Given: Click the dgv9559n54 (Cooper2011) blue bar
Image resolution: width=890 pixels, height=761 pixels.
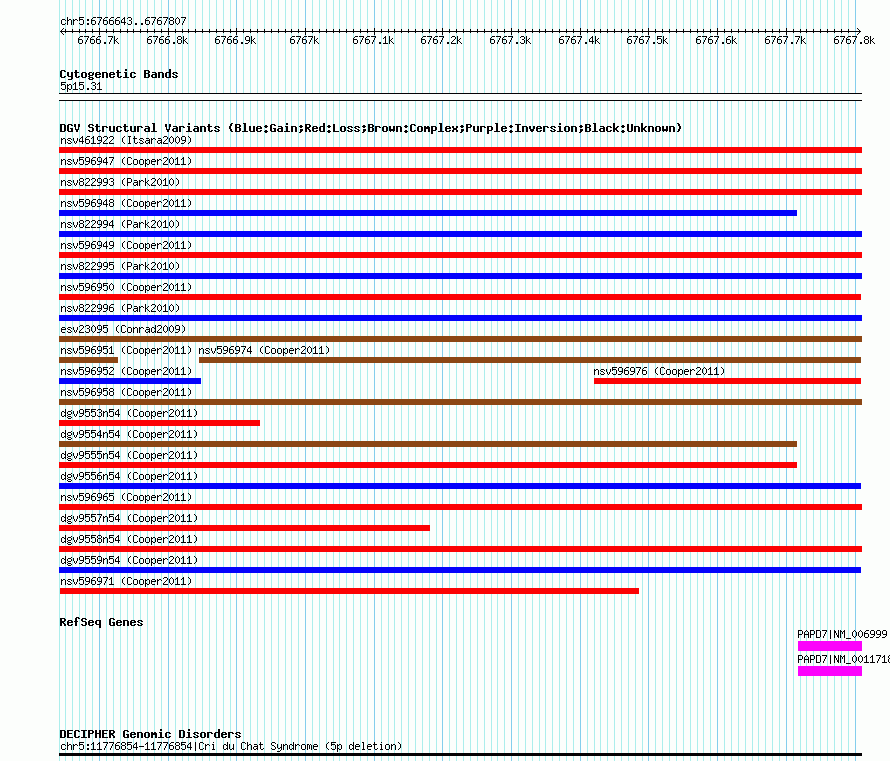Looking at the screenshot, I should [x=460, y=570].
